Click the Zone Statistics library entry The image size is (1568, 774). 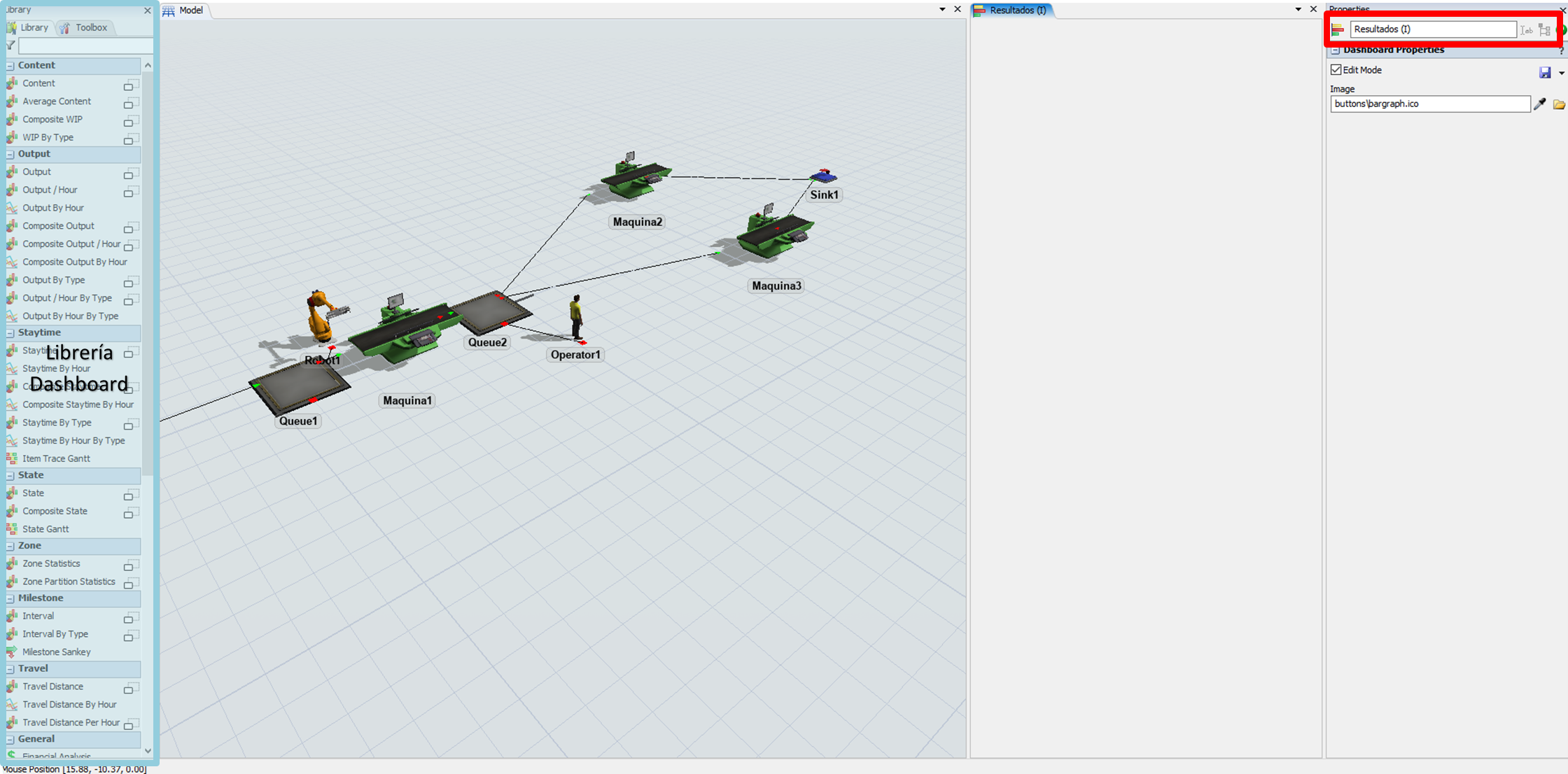click(x=51, y=563)
